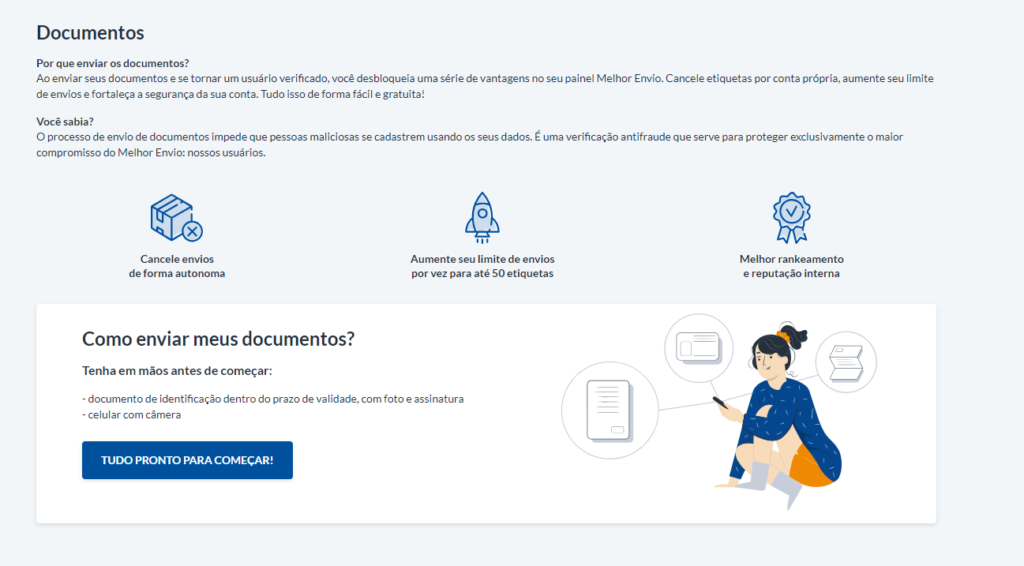This screenshot has height=566, width=1024.
Task: Click the rocket icon for shipping limit
Action: click(x=482, y=218)
